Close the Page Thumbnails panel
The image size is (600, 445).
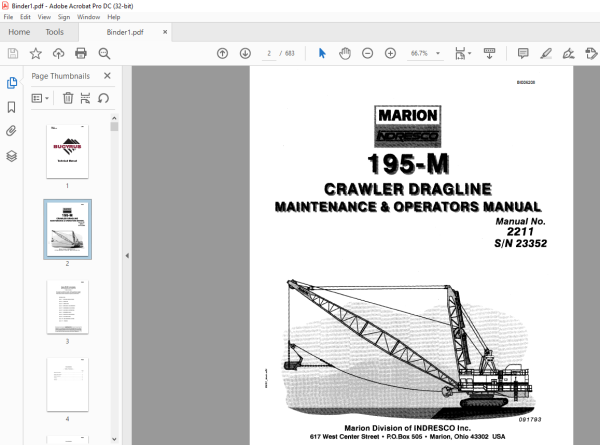pos(107,76)
